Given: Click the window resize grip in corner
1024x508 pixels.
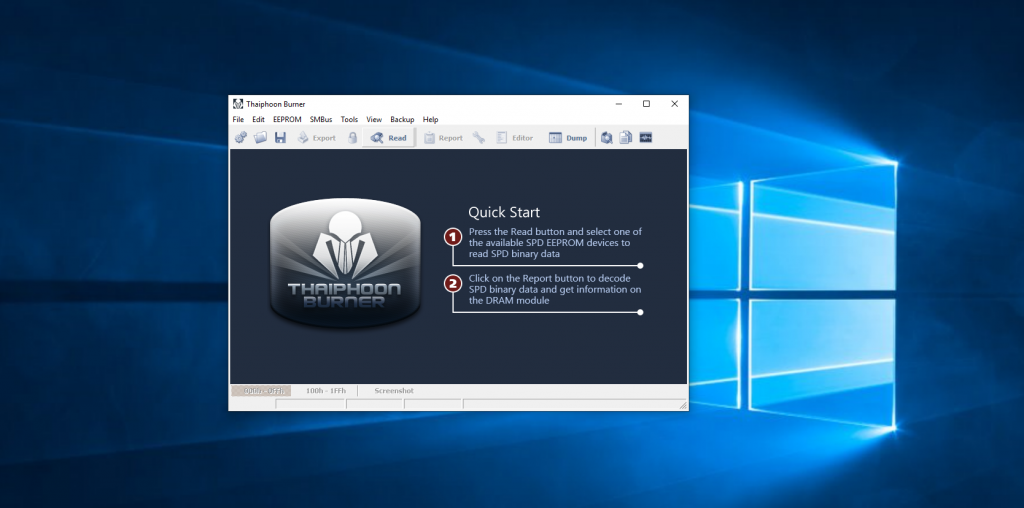Looking at the screenshot, I should pyautogui.click(x=683, y=405).
